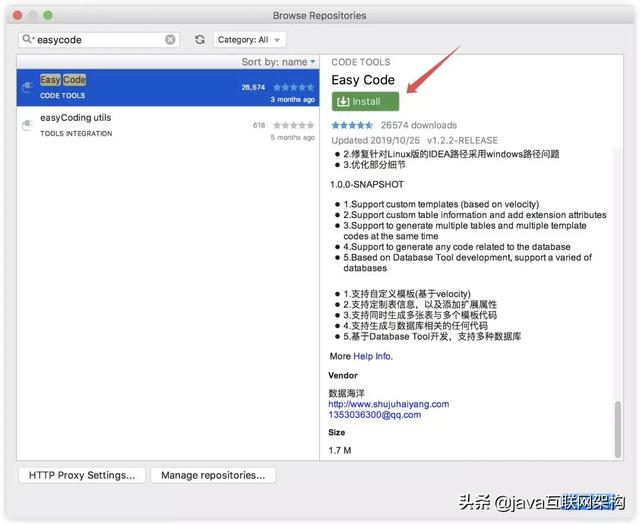Zoom the window with green button
The width and height of the screenshot is (640, 525).
point(48,16)
